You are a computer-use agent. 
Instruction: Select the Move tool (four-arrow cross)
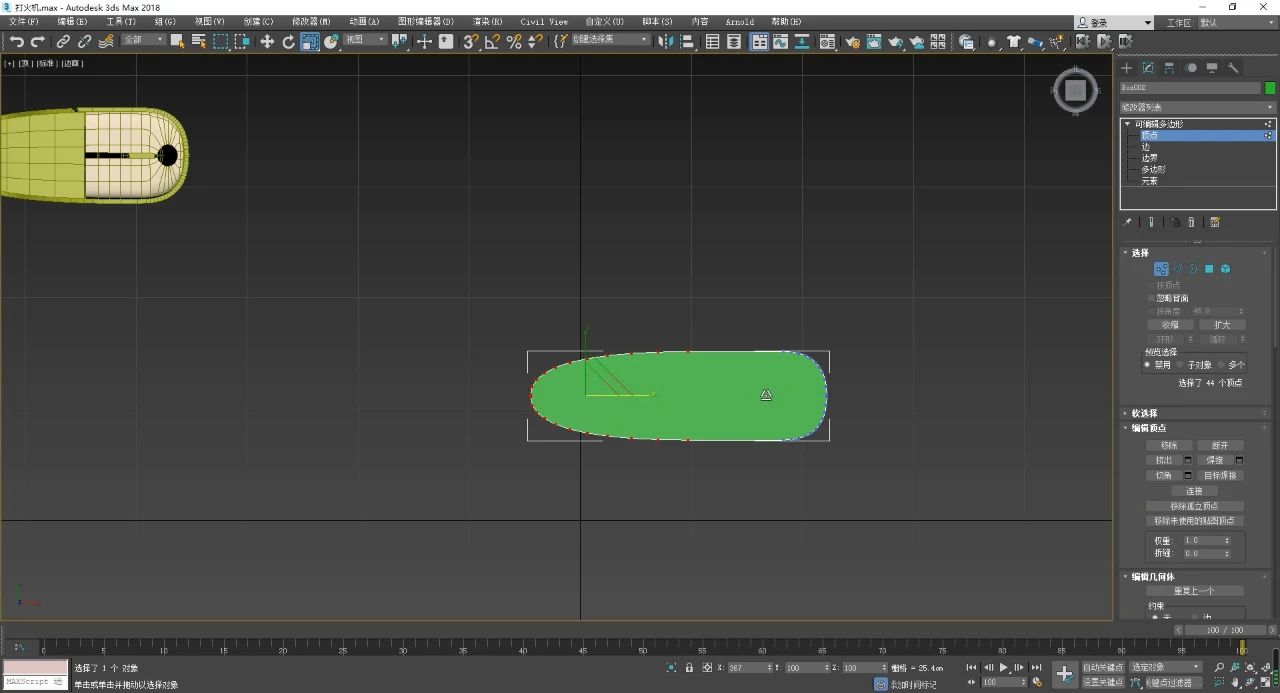point(266,41)
